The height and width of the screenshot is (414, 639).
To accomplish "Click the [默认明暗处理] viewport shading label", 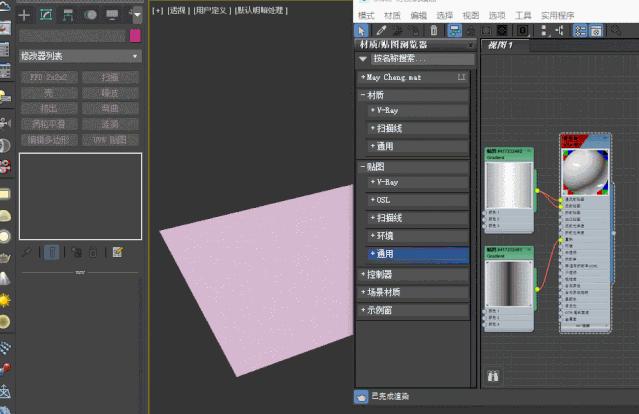I will click(x=261, y=11).
